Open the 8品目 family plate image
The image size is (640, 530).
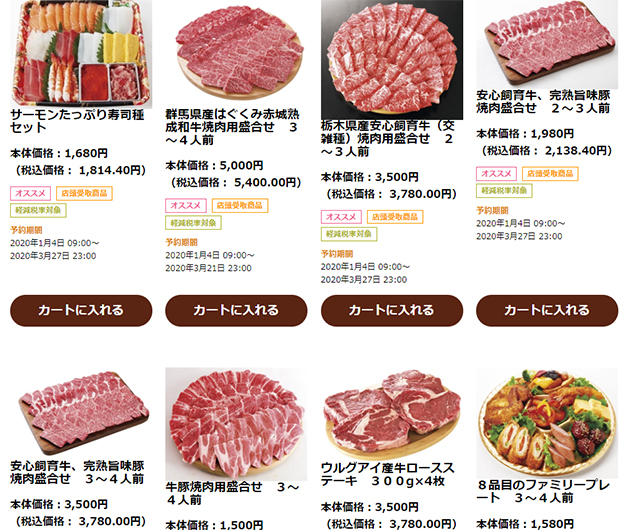point(547,423)
